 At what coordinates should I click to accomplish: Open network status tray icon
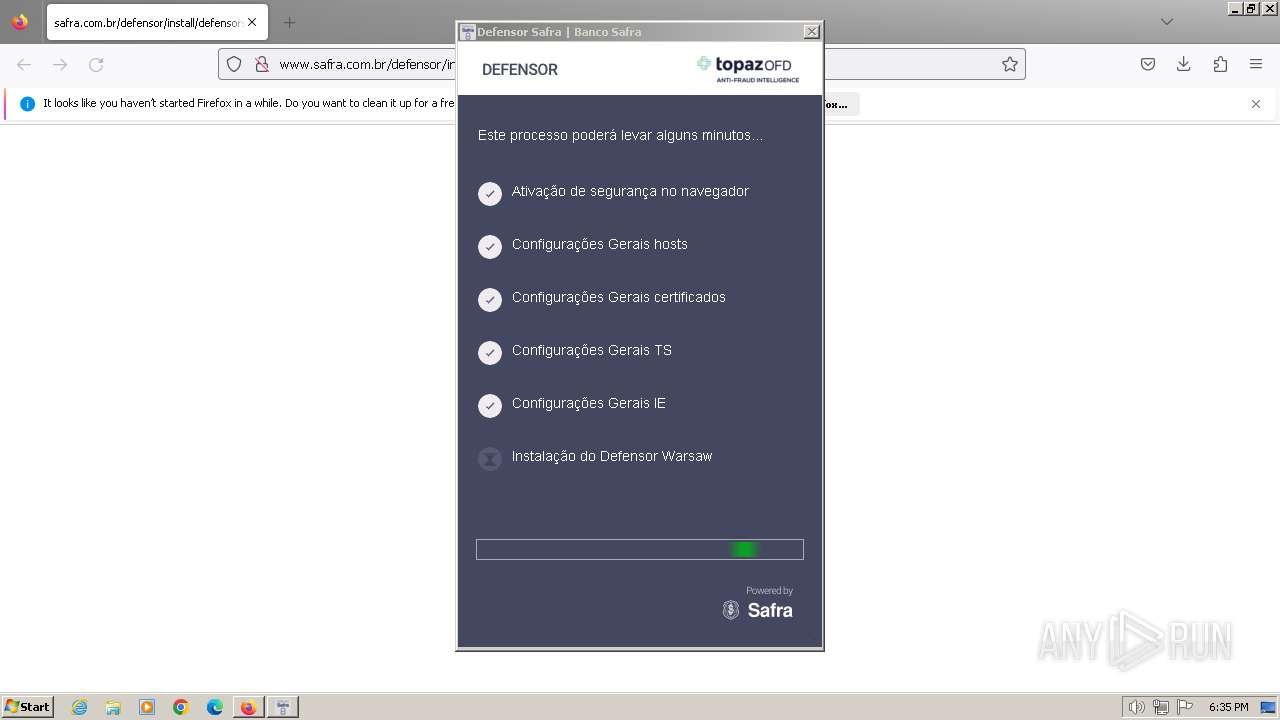pos(1161,707)
